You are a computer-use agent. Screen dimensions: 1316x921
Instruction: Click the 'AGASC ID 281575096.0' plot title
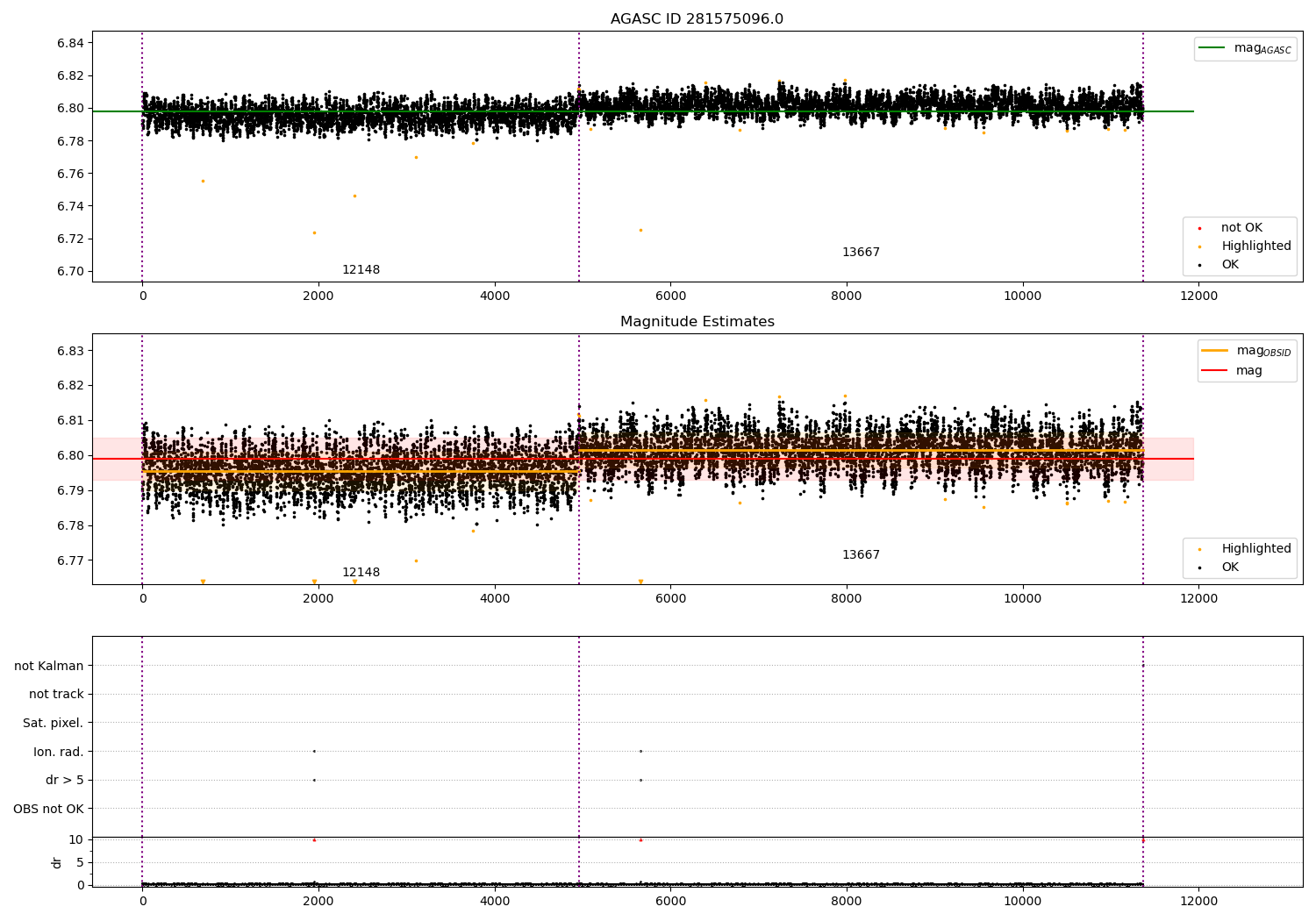point(697,19)
